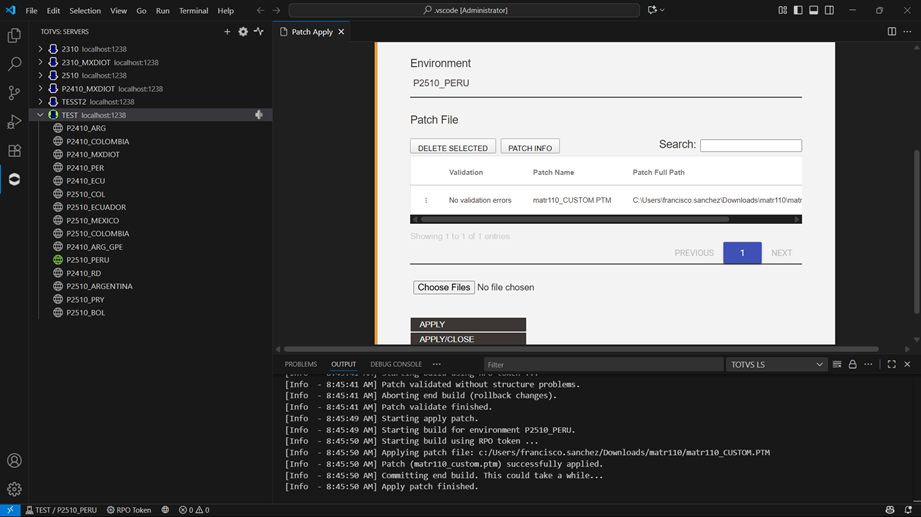921x517 pixels.
Task: Click the editor horizontal scrollbar
Action: point(581,349)
